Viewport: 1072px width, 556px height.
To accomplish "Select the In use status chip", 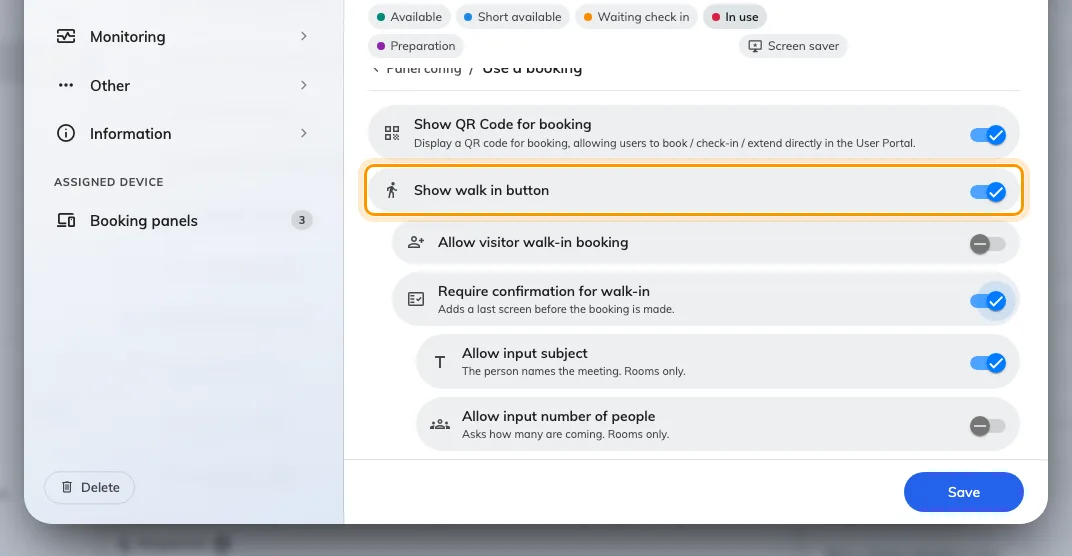I will (x=735, y=17).
